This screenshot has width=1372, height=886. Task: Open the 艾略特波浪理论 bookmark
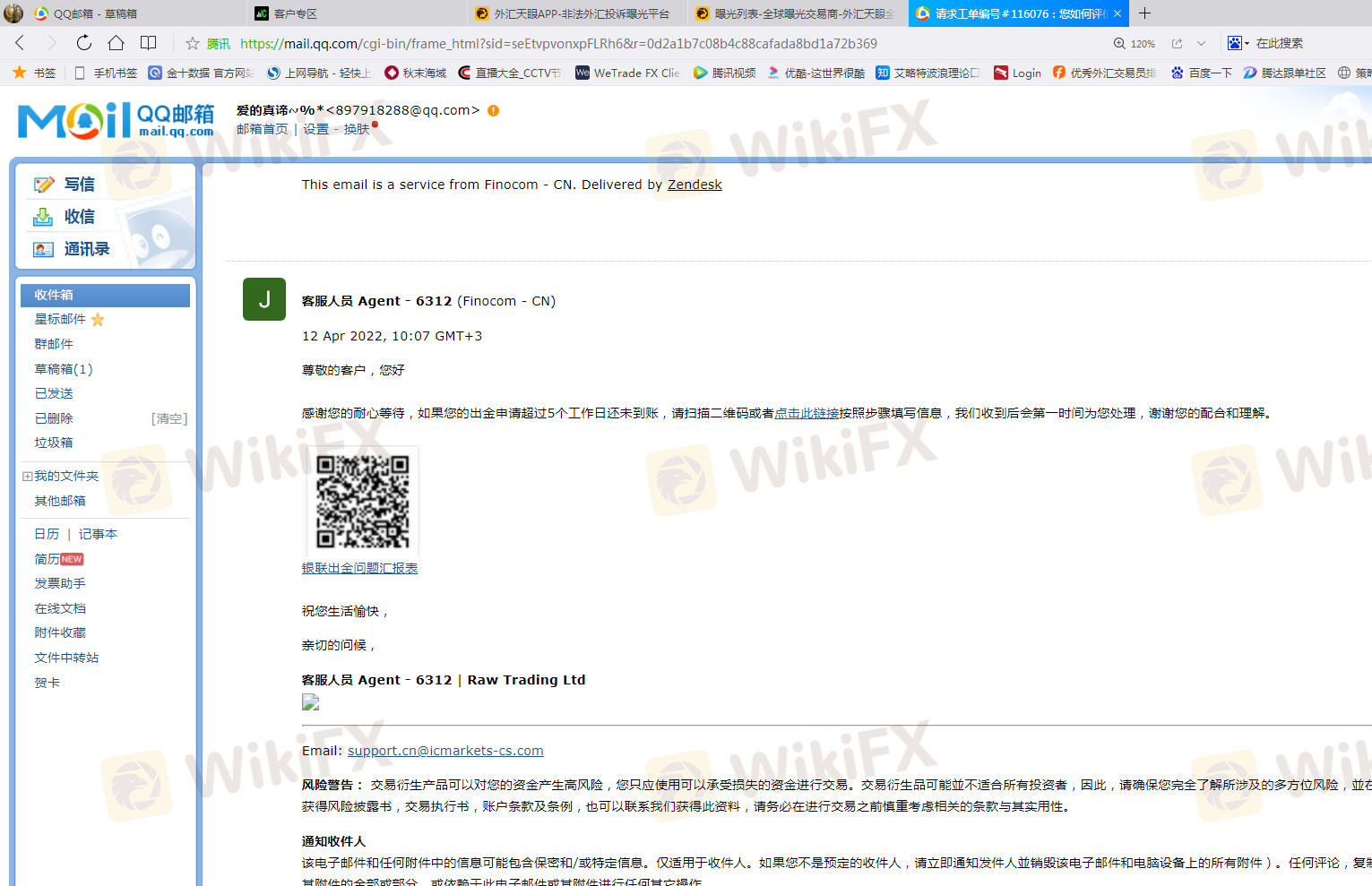[x=928, y=73]
